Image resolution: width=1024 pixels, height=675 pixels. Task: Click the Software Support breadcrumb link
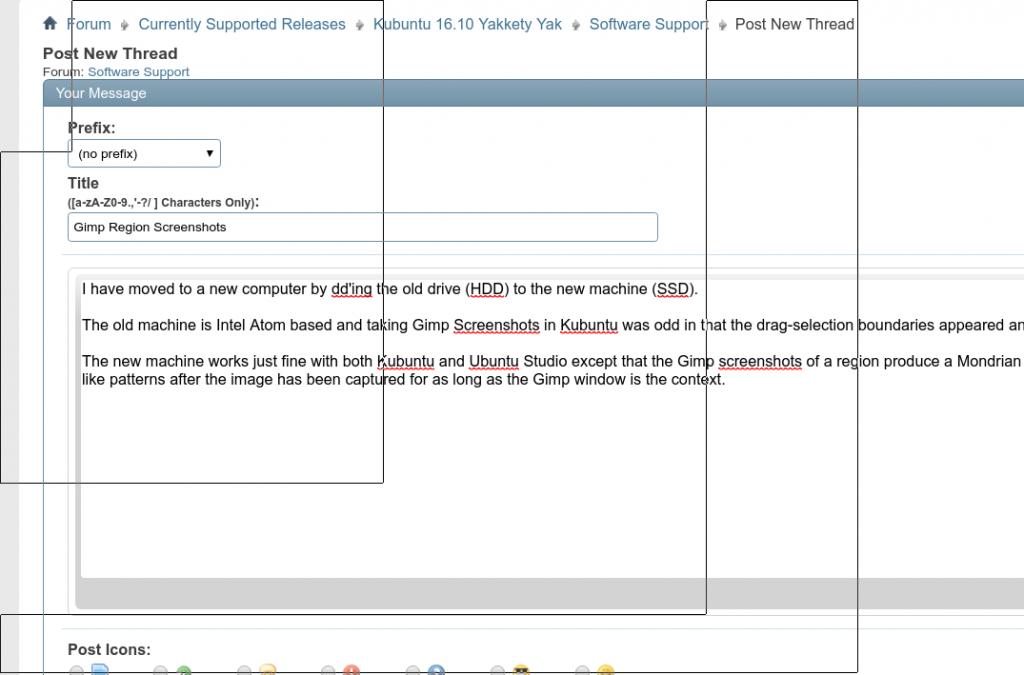[648, 24]
